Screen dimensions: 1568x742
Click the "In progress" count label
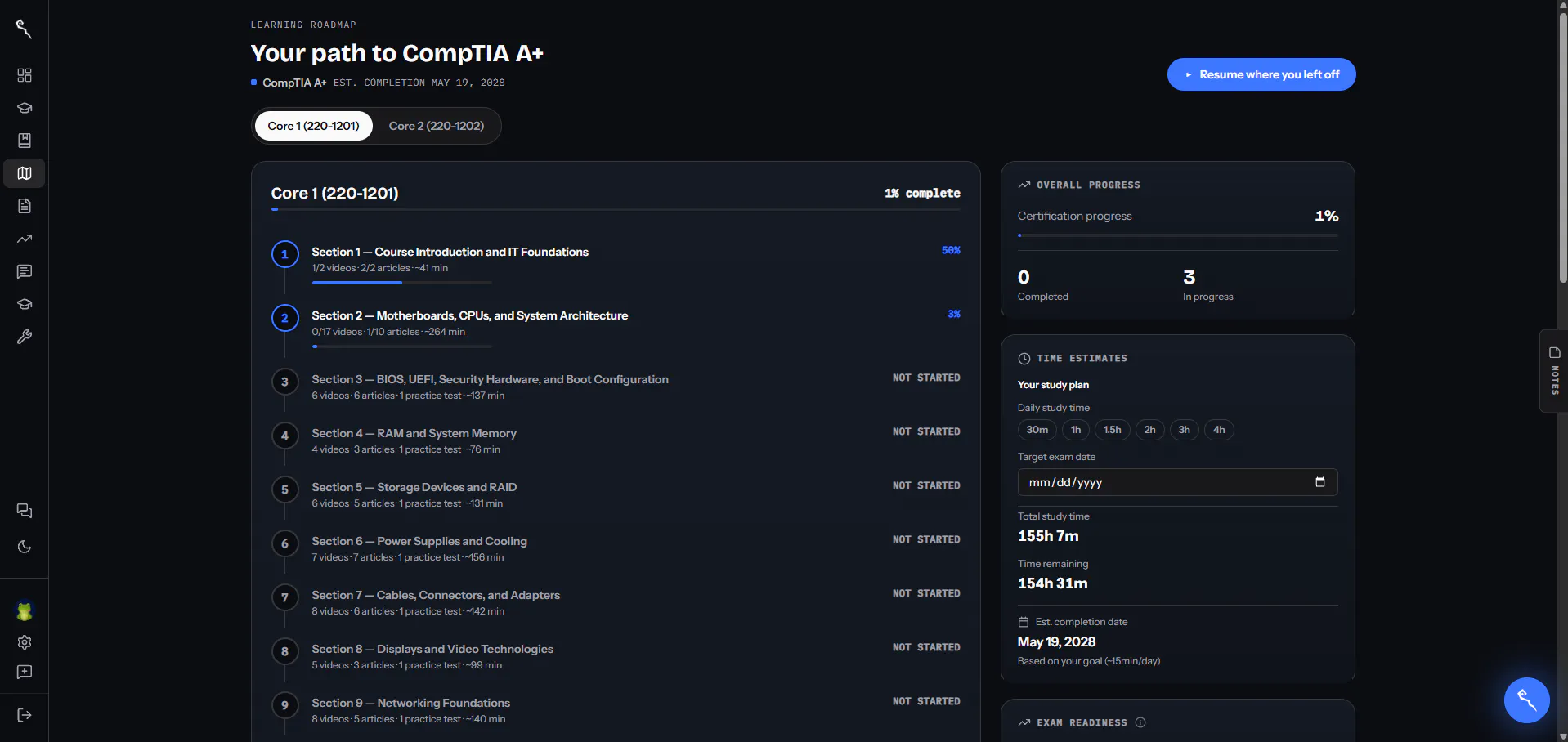coord(1207,297)
